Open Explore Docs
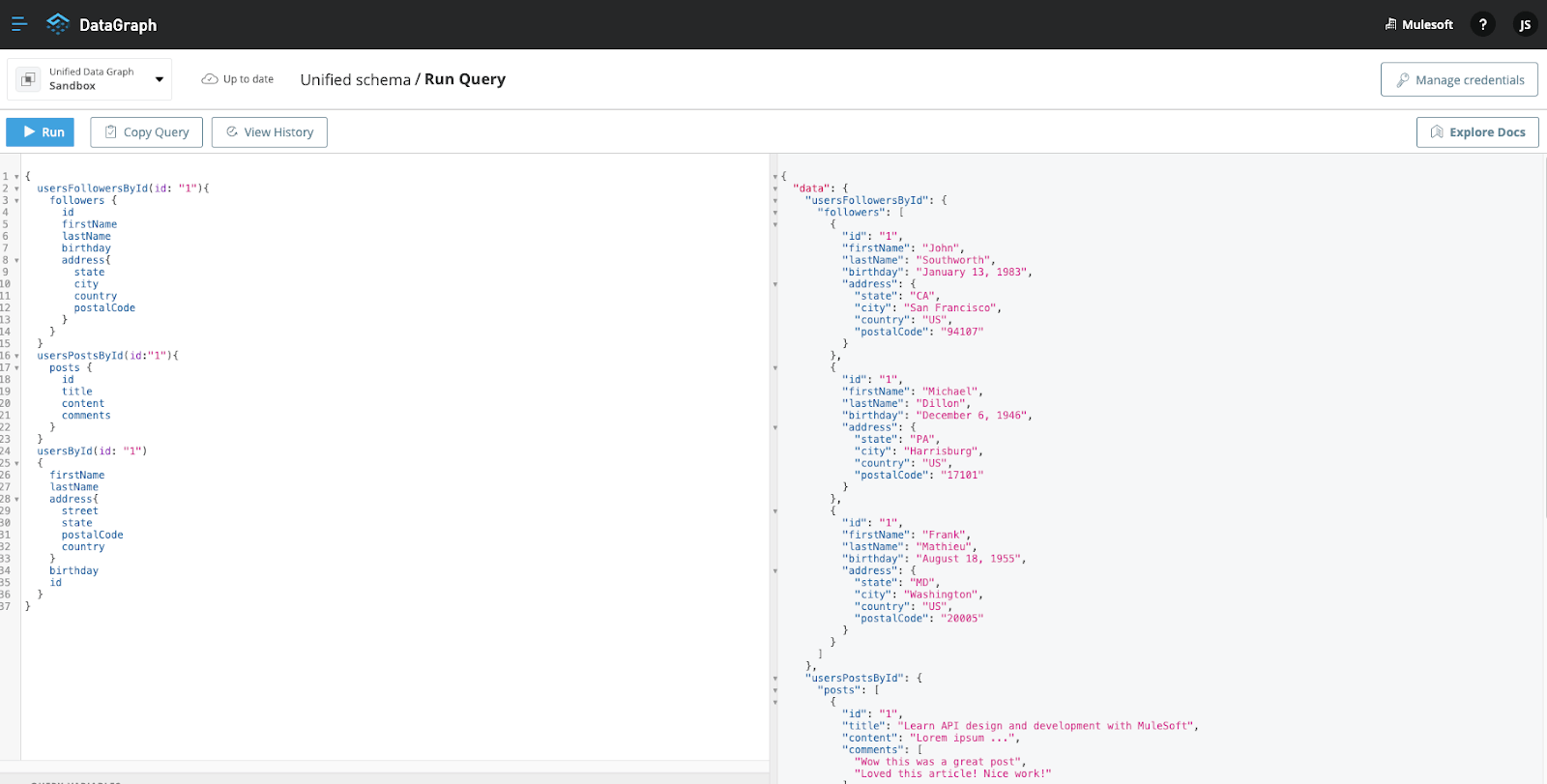Viewport: 1547px width, 784px height. (x=1477, y=131)
